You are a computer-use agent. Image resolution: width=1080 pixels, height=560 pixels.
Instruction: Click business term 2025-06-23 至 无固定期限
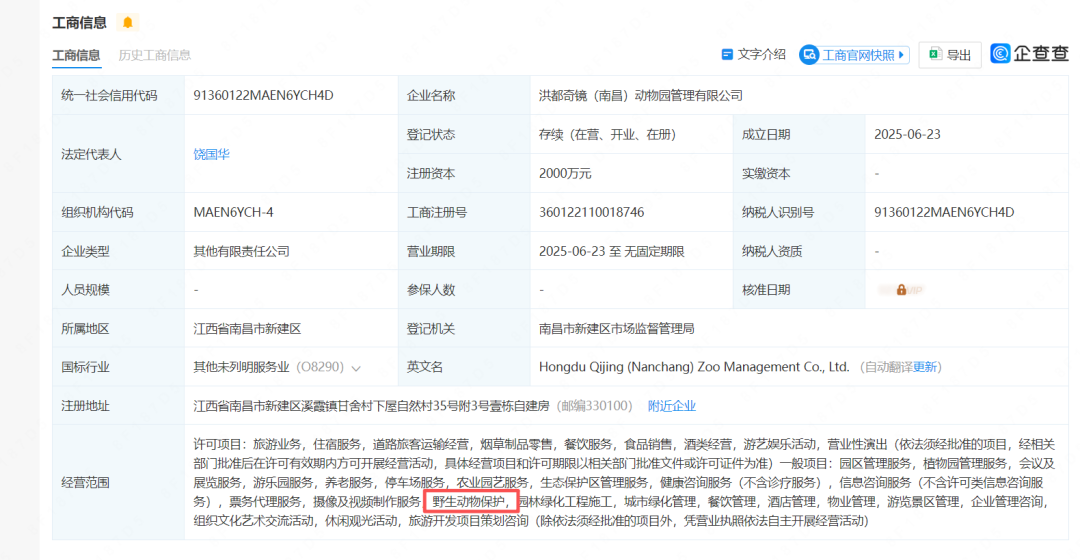pos(612,251)
